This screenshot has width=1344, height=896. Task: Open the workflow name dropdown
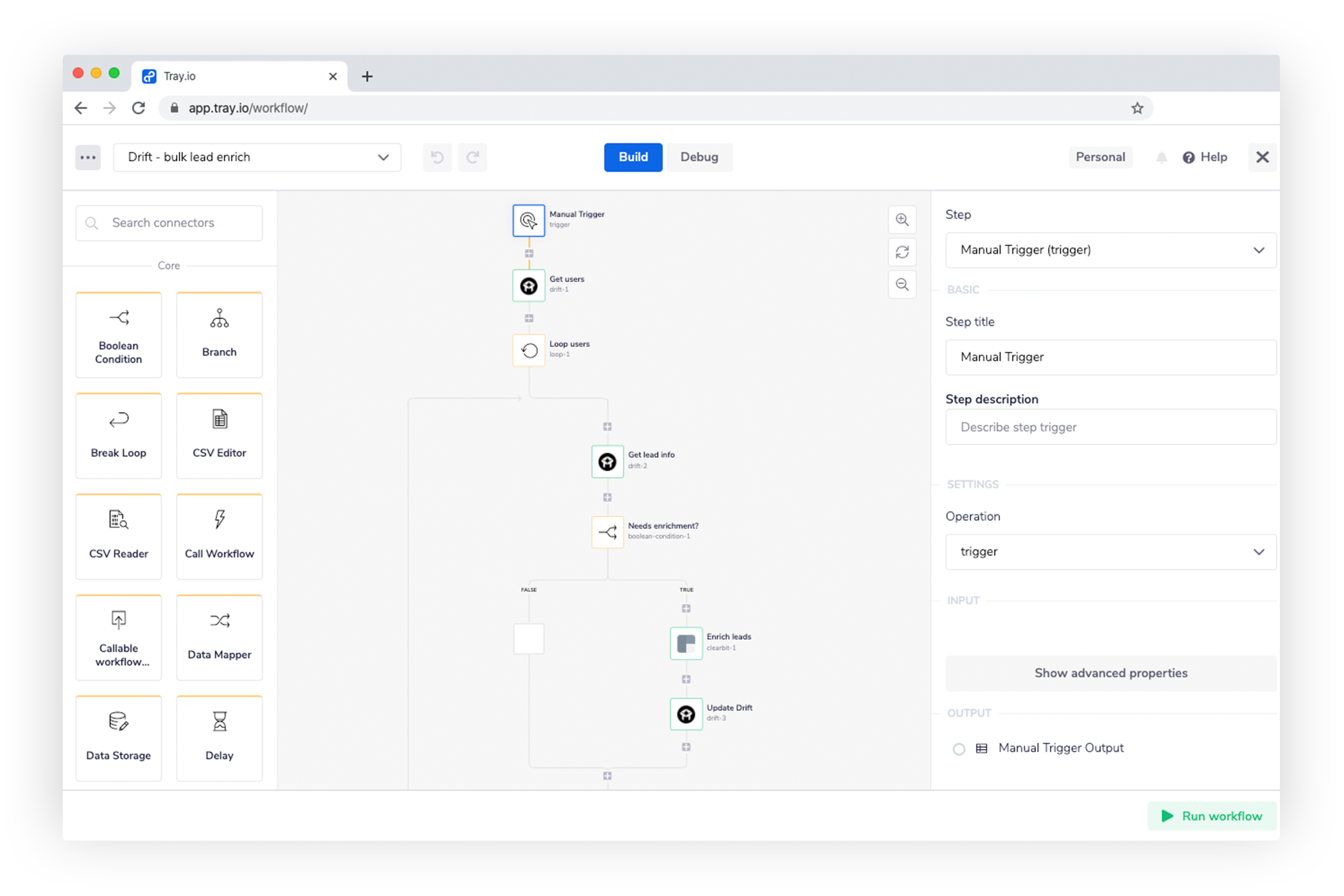pos(257,157)
